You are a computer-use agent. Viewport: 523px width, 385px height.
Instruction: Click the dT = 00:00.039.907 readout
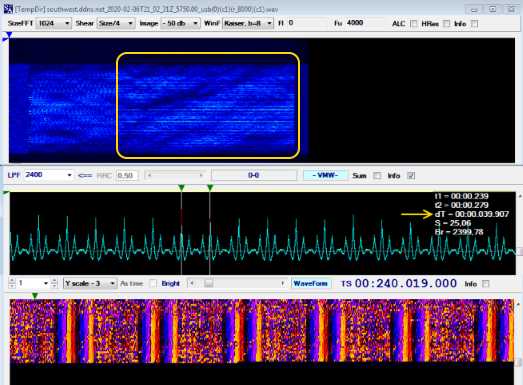pyautogui.click(x=472, y=214)
